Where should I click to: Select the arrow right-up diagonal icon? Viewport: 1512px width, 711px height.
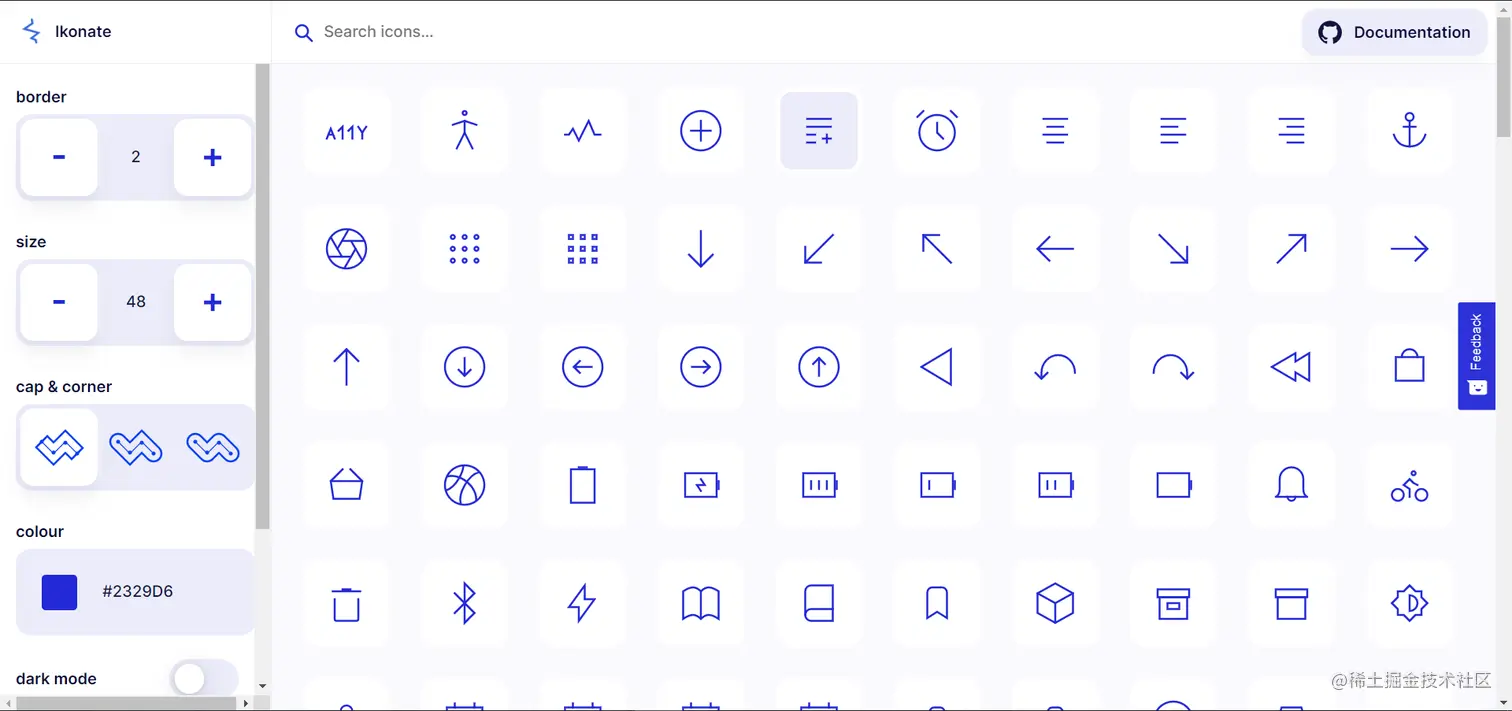click(x=1291, y=249)
